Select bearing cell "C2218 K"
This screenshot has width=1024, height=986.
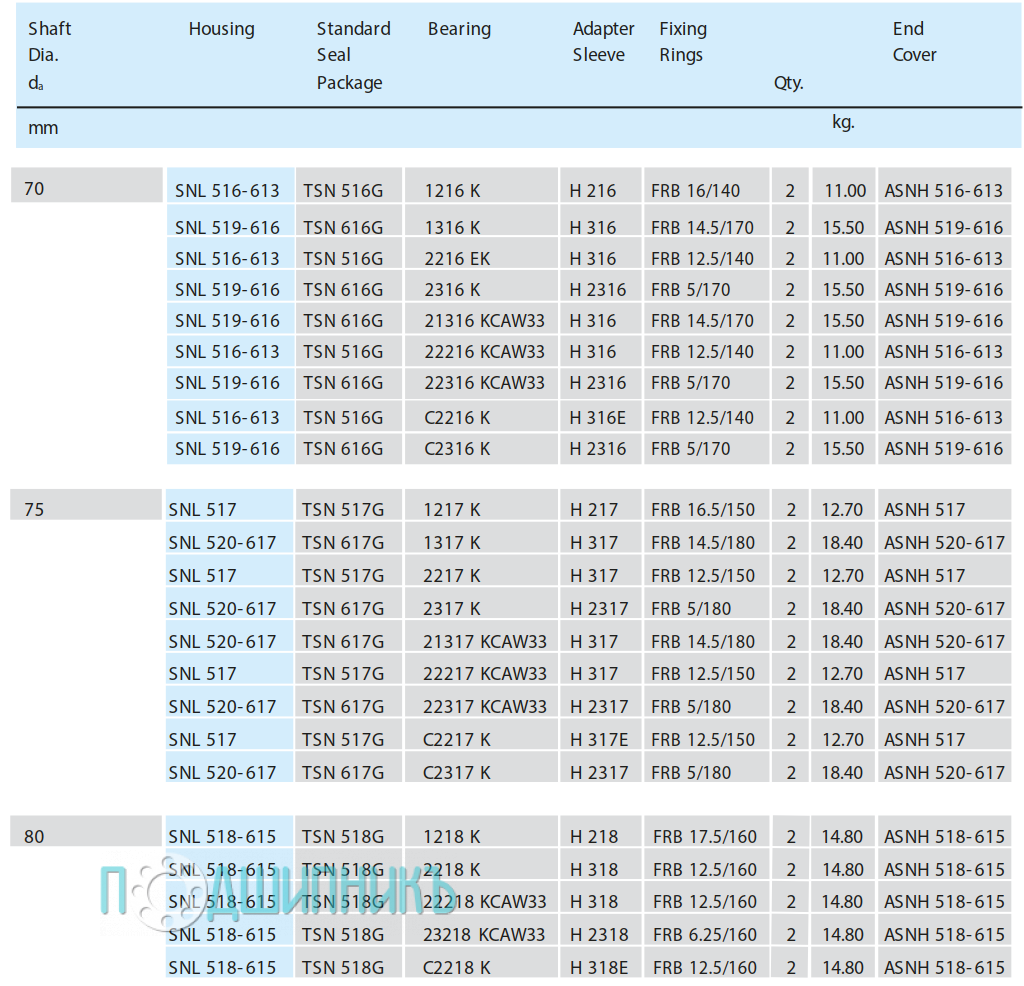[x=482, y=964]
